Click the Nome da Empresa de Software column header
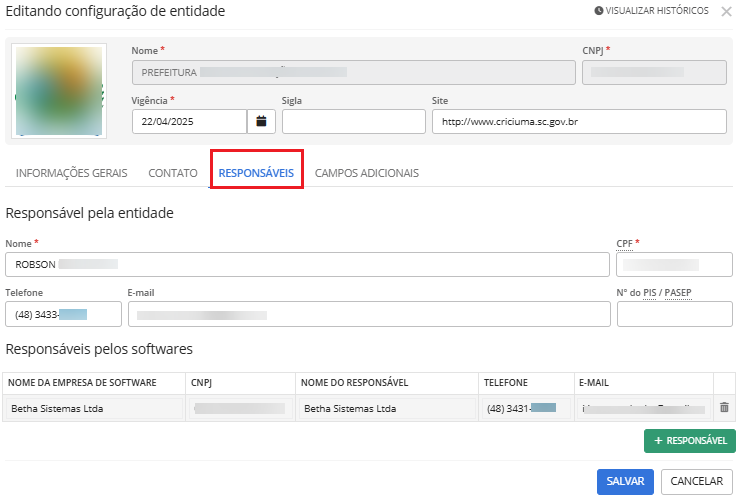 tap(82, 382)
